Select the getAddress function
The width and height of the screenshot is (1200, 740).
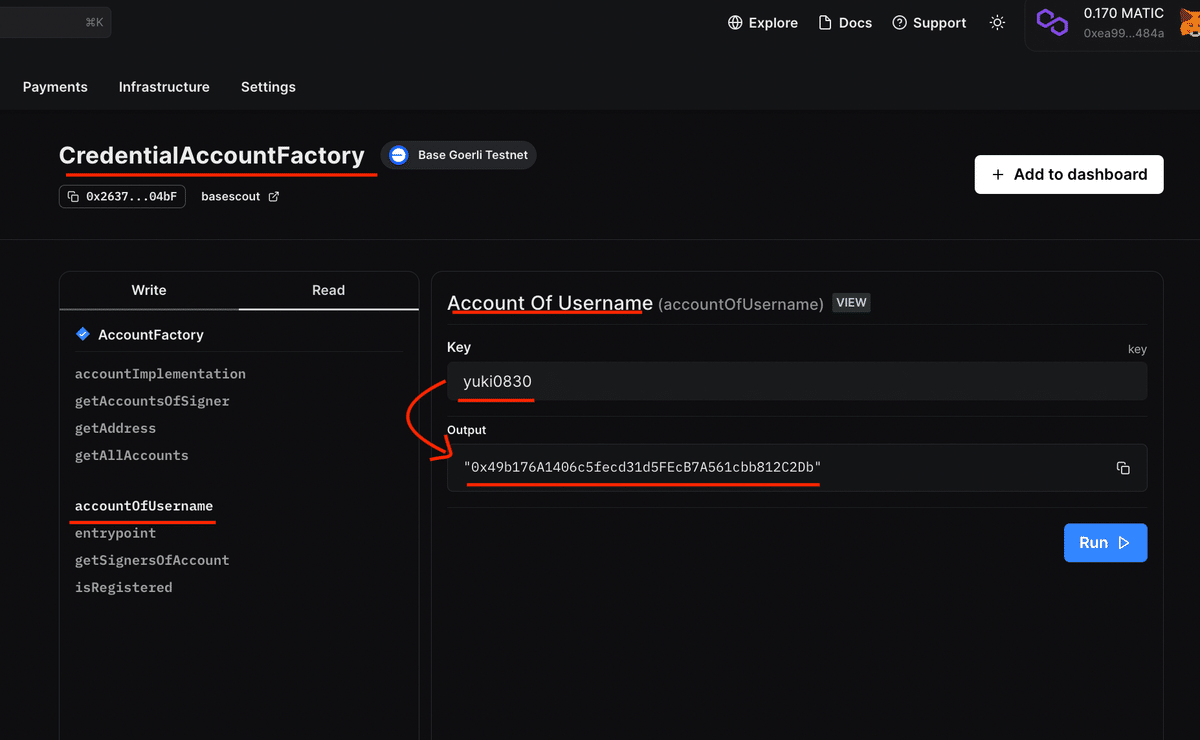pyautogui.click(x=115, y=428)
